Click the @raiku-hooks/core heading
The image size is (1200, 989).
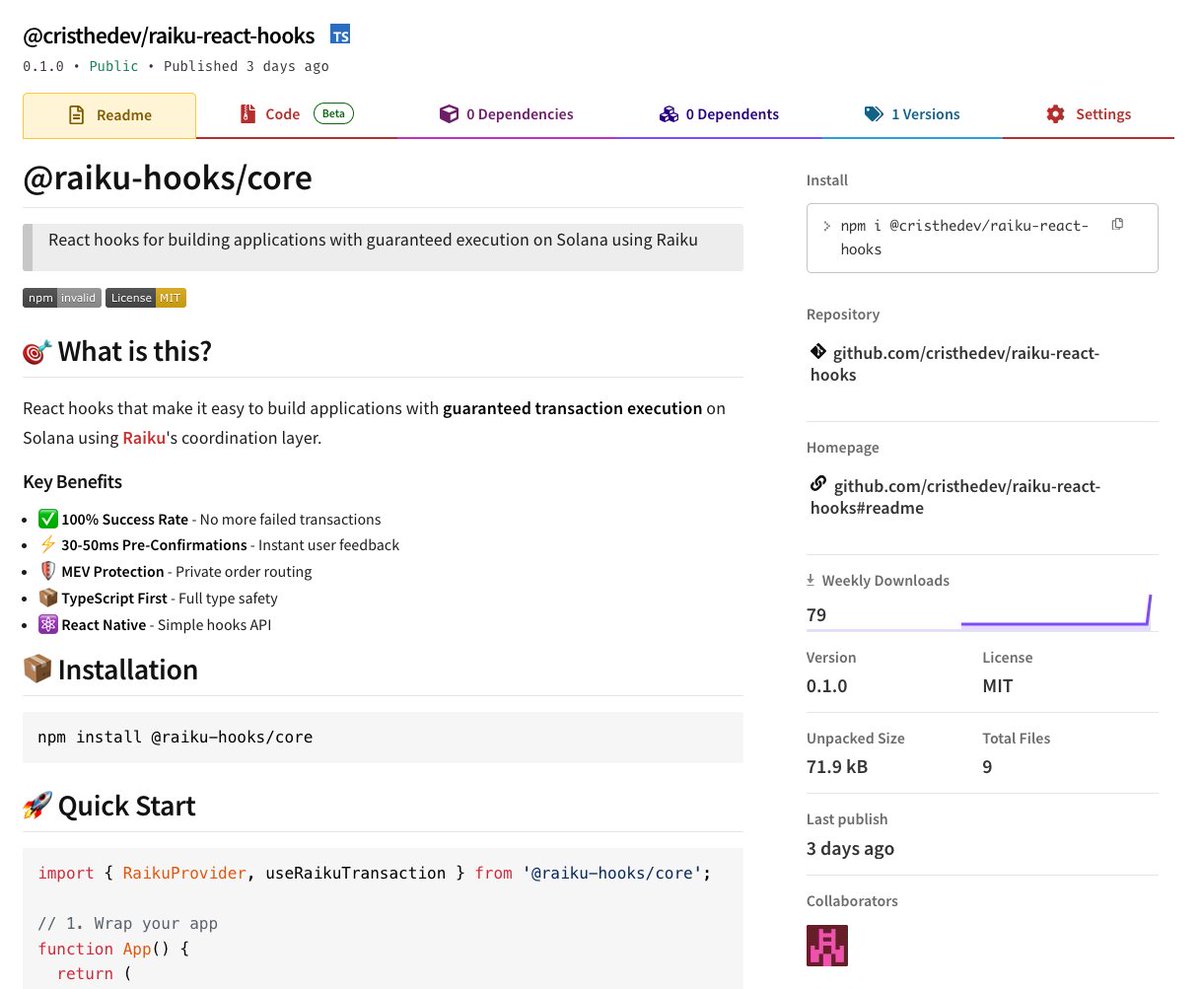point(167,177)
